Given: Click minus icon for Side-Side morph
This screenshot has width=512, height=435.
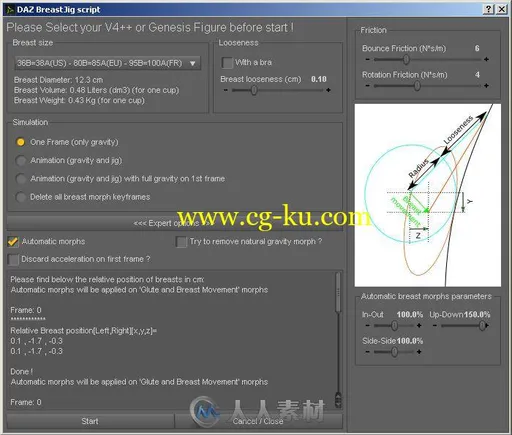Looking at the screenshot, I should click(367, 352).
